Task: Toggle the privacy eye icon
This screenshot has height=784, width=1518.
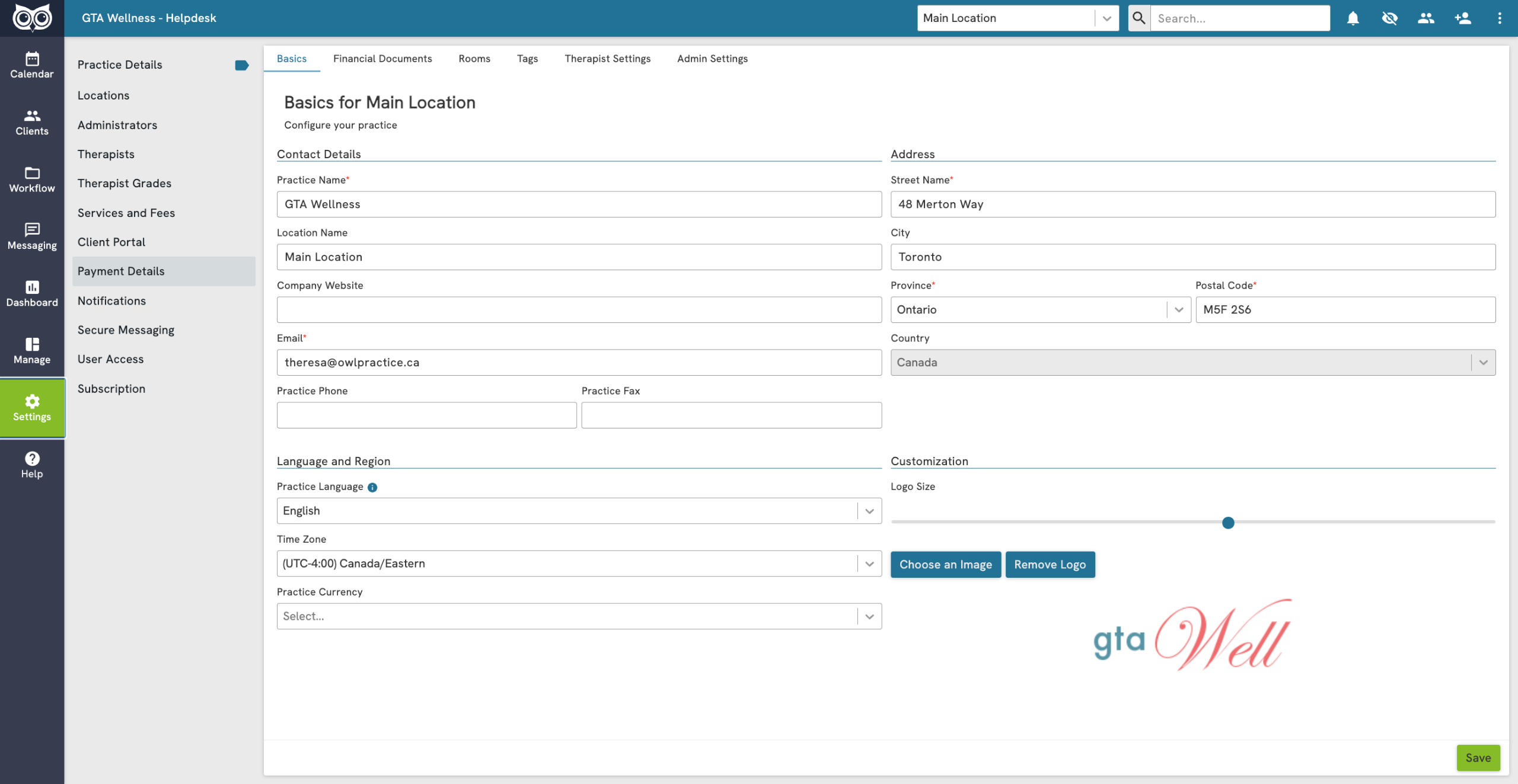Action: (x=1389, y=18)
